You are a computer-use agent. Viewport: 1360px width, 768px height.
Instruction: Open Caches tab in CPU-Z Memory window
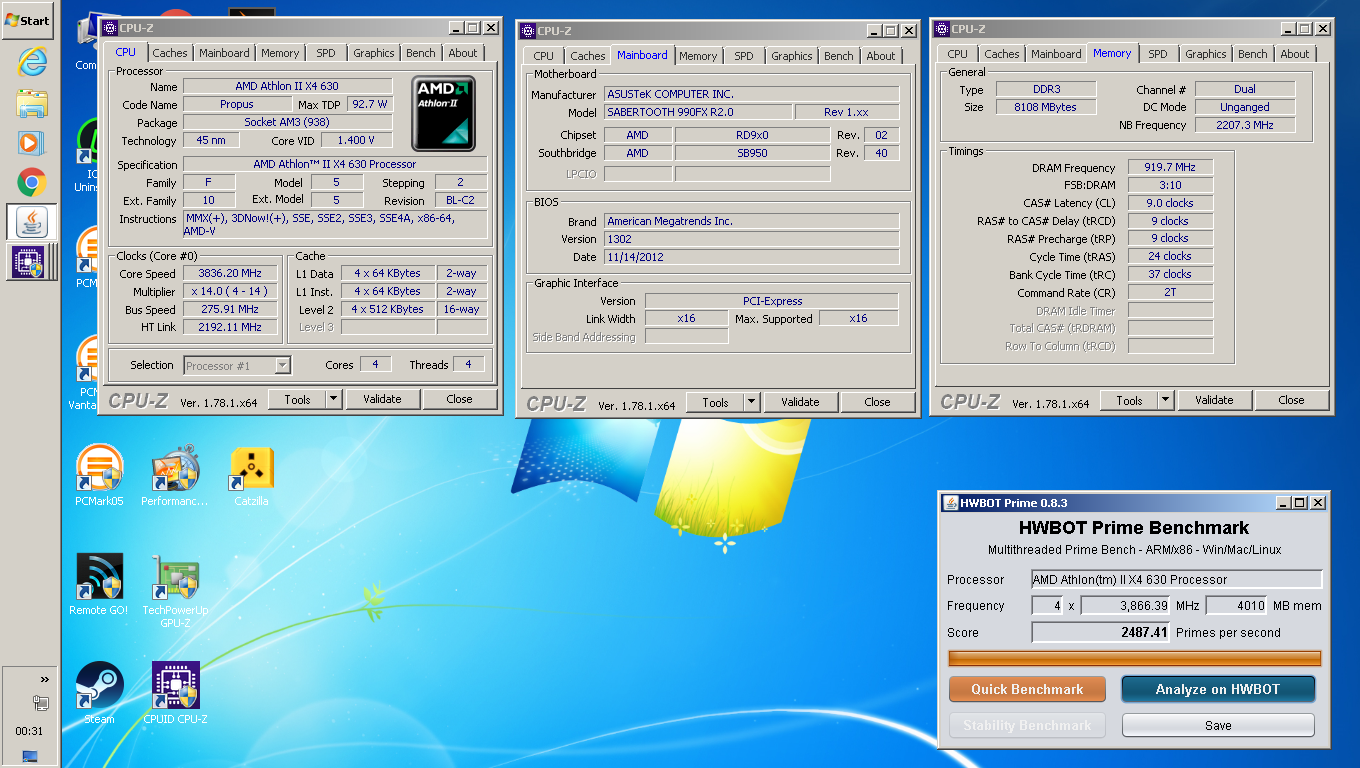click(x=1002, y=54)
